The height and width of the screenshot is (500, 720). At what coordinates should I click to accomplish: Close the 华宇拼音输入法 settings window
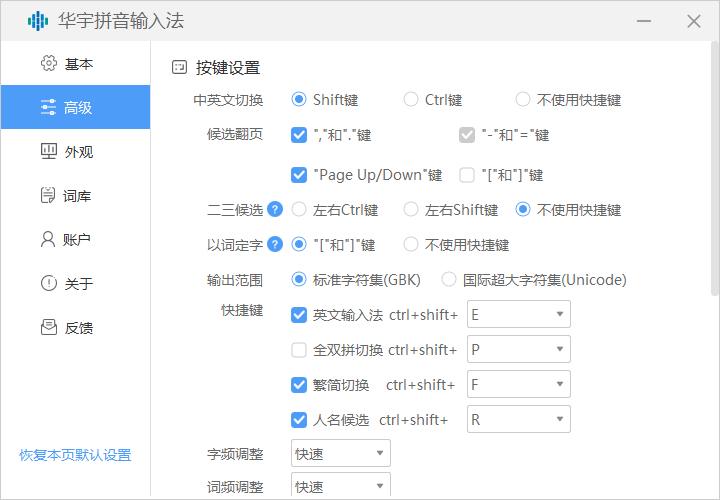point(693,21)
